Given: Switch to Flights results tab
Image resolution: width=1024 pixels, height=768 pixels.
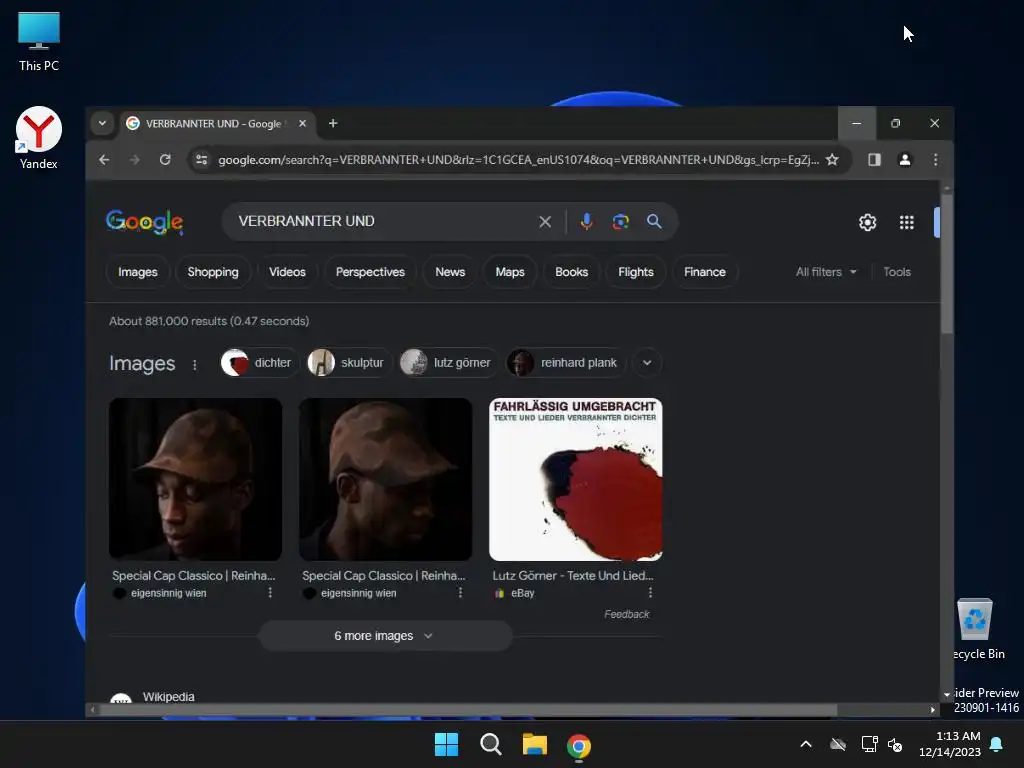Looking at the screenshot, I should (636, 272).
